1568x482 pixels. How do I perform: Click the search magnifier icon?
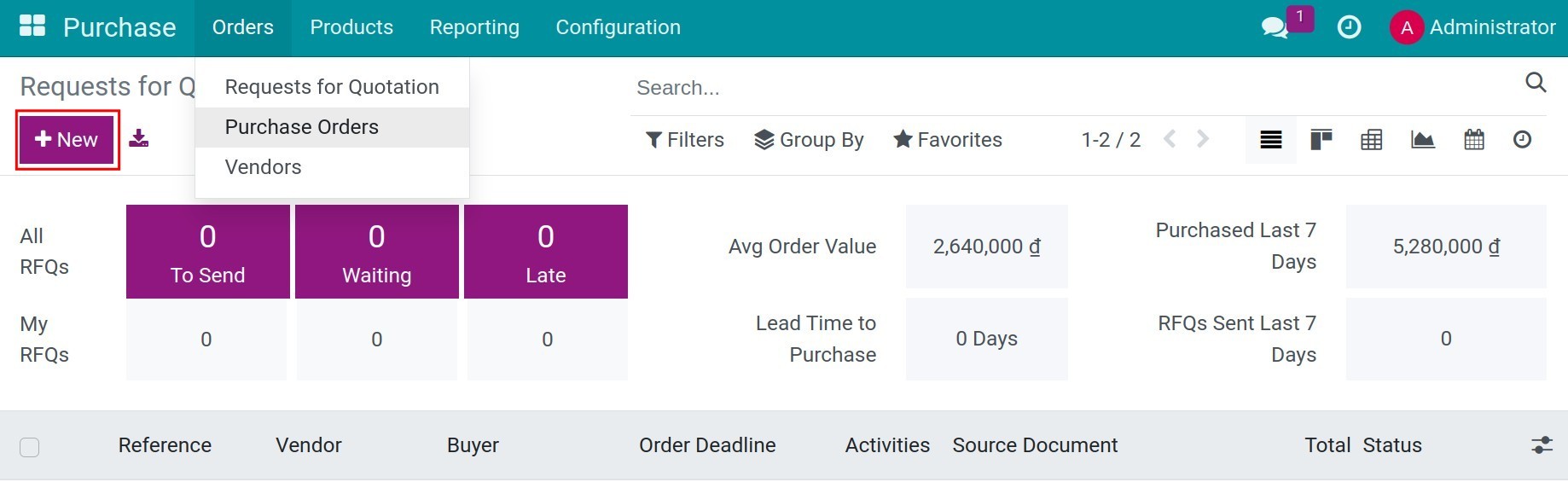click(x=1536, y=82)
